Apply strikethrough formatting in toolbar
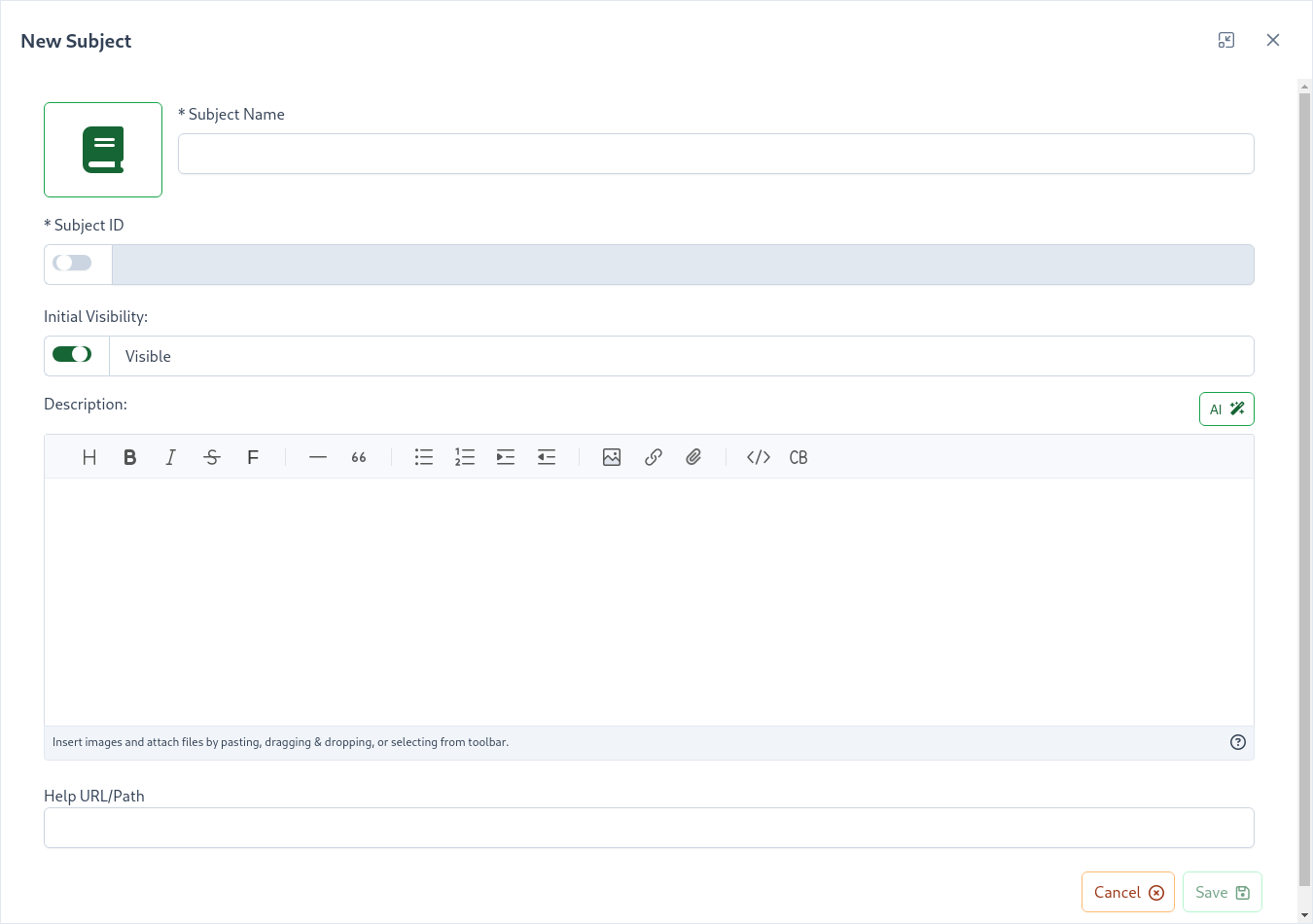1313x924 pixels. point(212,457)
